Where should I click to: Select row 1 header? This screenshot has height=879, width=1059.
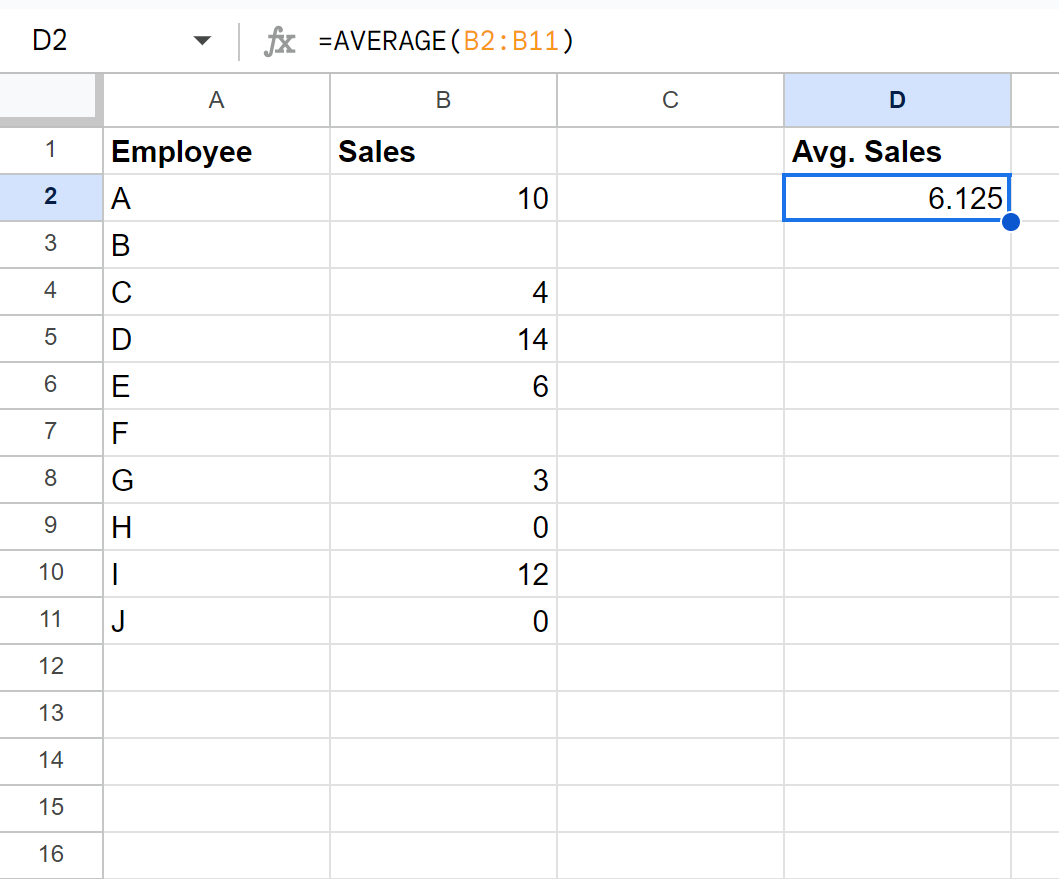[51, 151]
